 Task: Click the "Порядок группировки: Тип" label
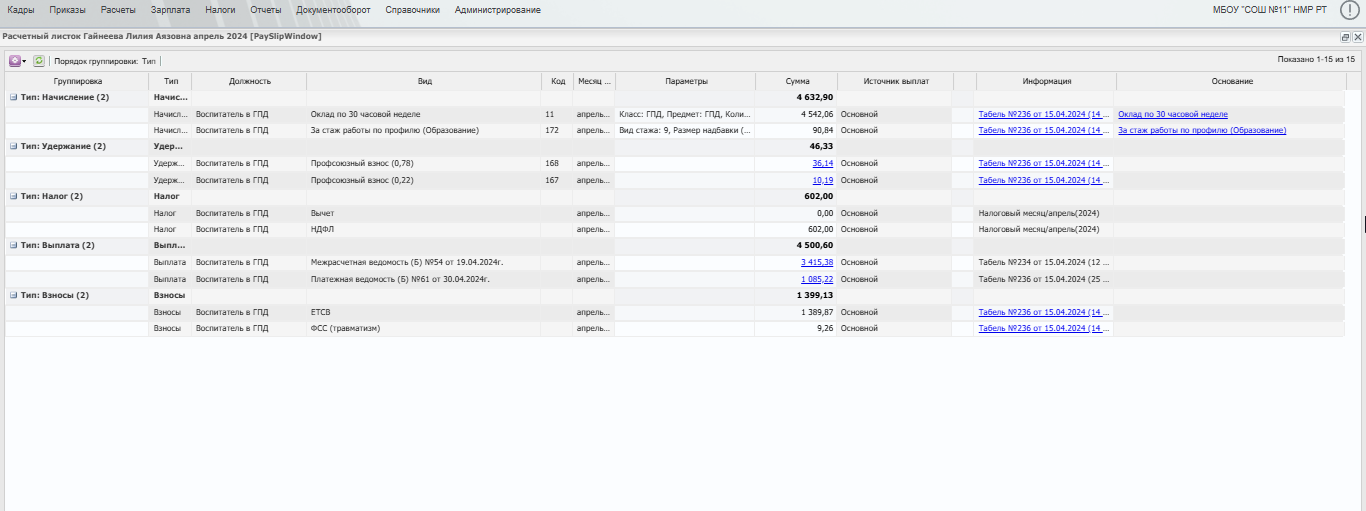(x=105, y=61)
